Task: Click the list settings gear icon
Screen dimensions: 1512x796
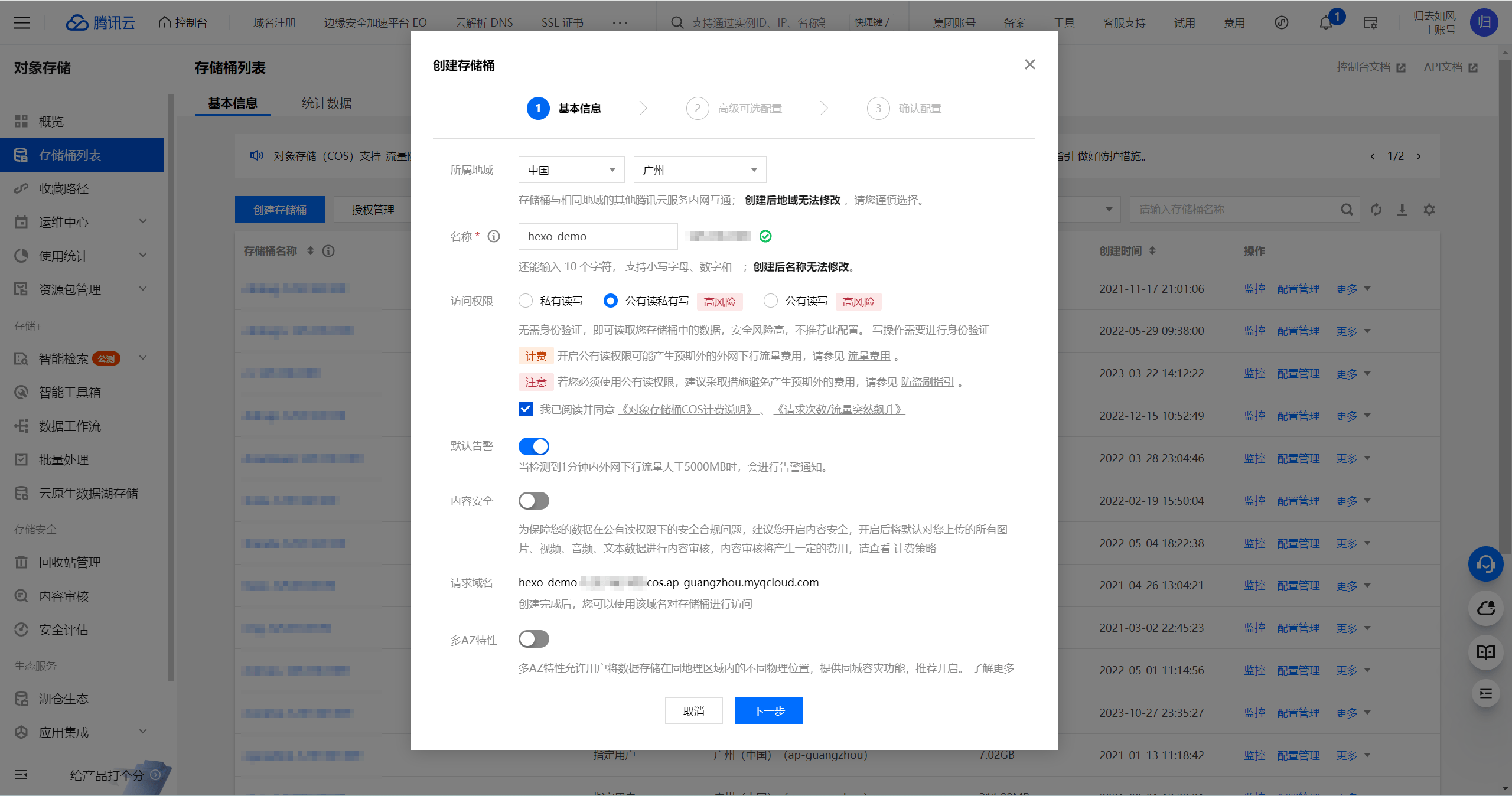Action: (1429, 210)
